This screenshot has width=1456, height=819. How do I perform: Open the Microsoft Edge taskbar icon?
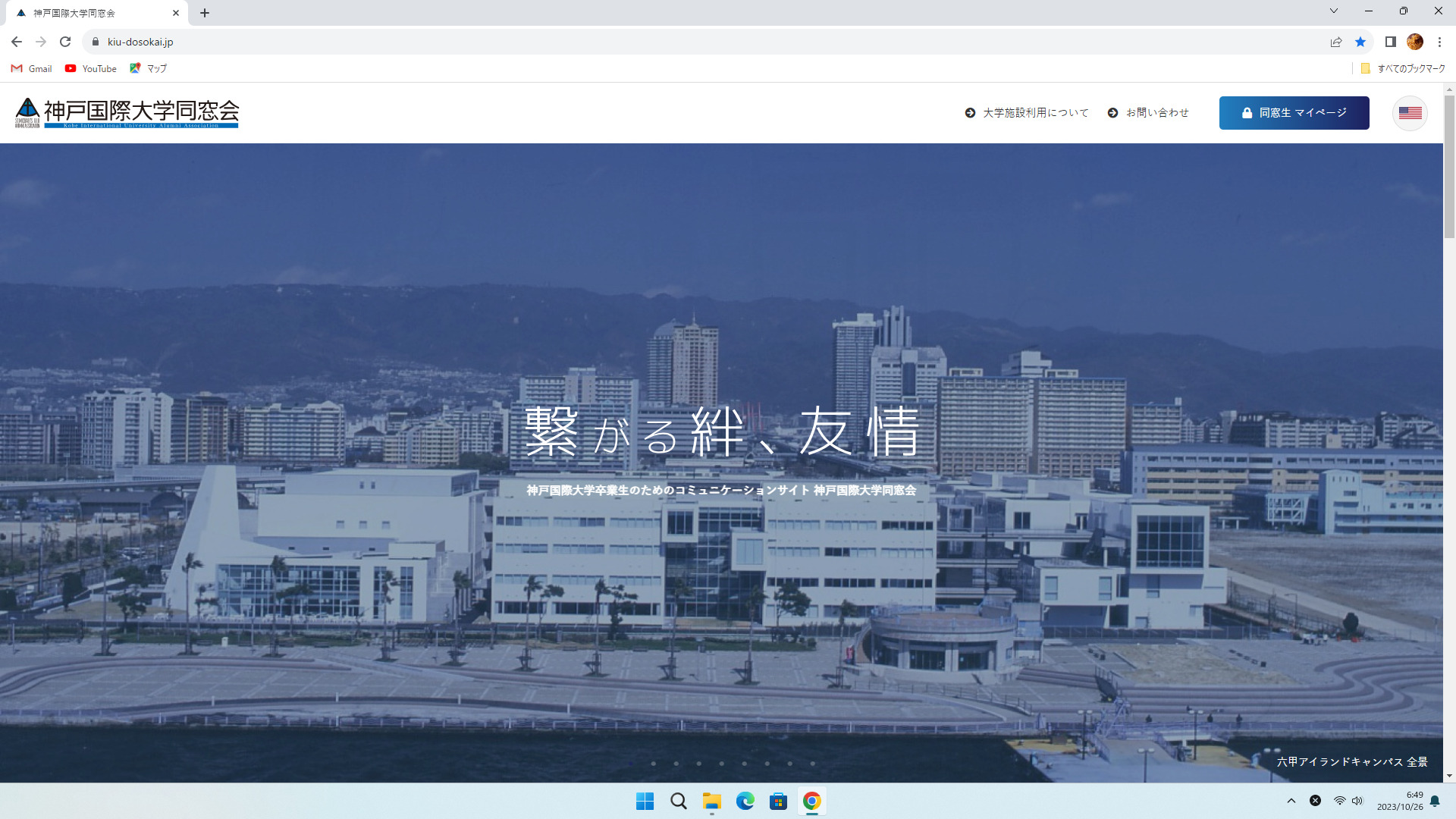pyautogui.click(x=745, y=801)
